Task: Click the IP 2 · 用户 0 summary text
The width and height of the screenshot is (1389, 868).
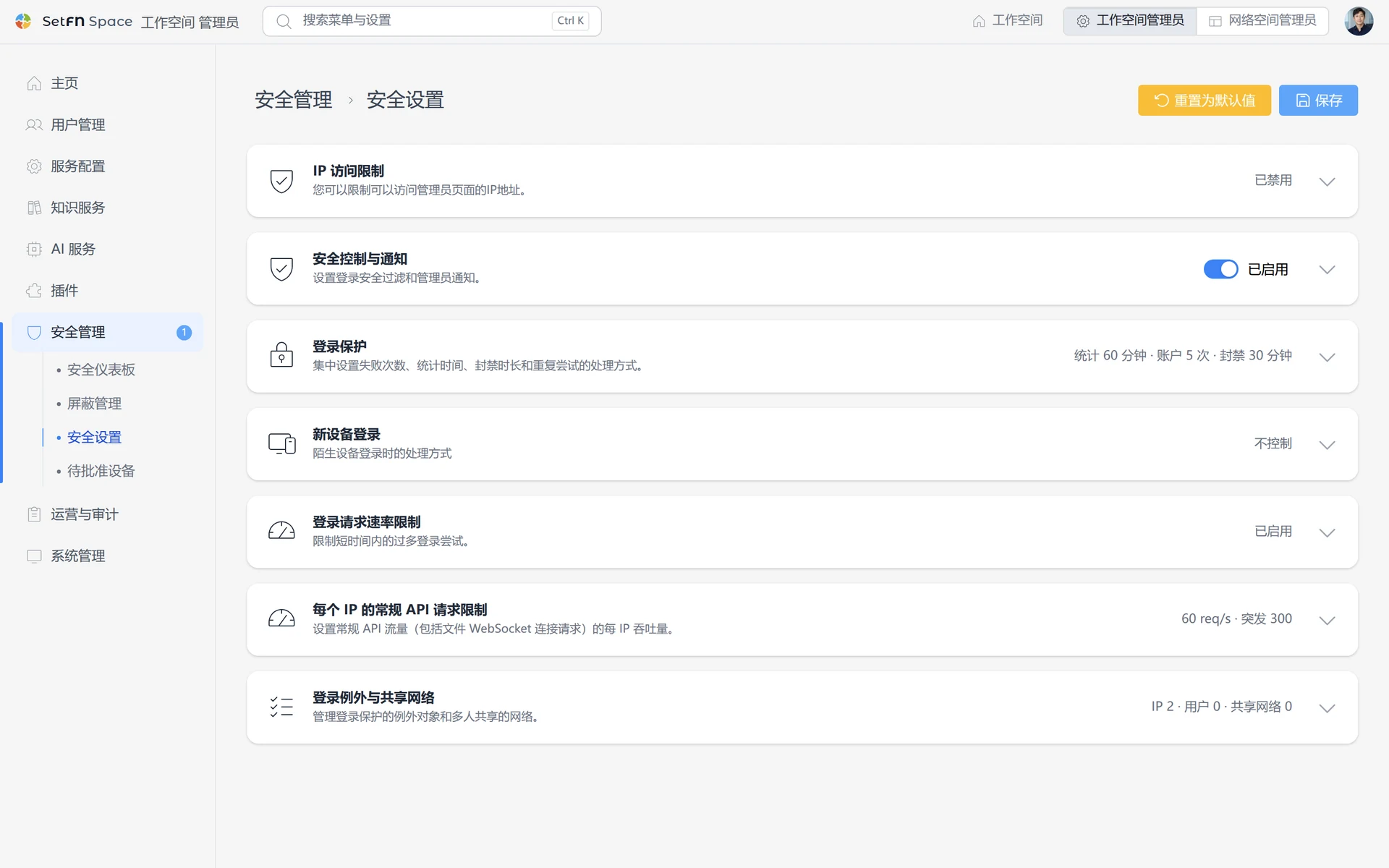Action: click(1221, 707)
